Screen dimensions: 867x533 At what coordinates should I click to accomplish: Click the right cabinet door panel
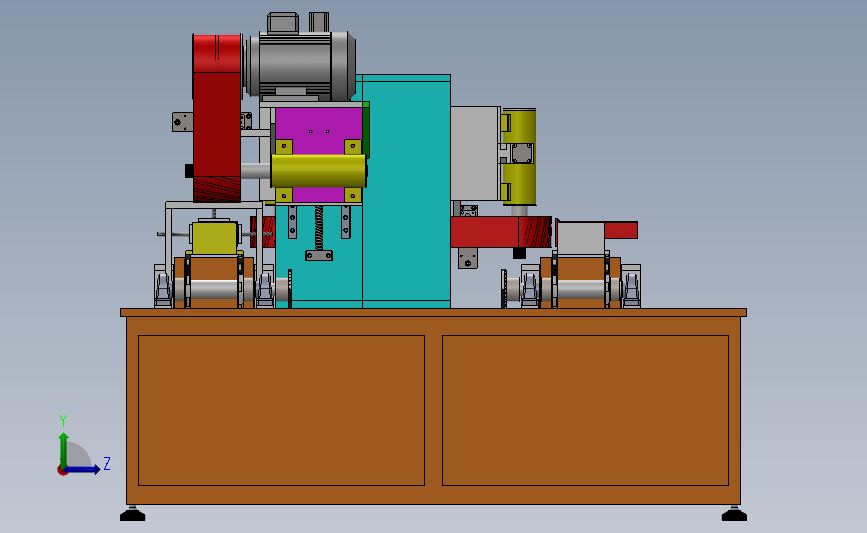[x=586, y=410]
